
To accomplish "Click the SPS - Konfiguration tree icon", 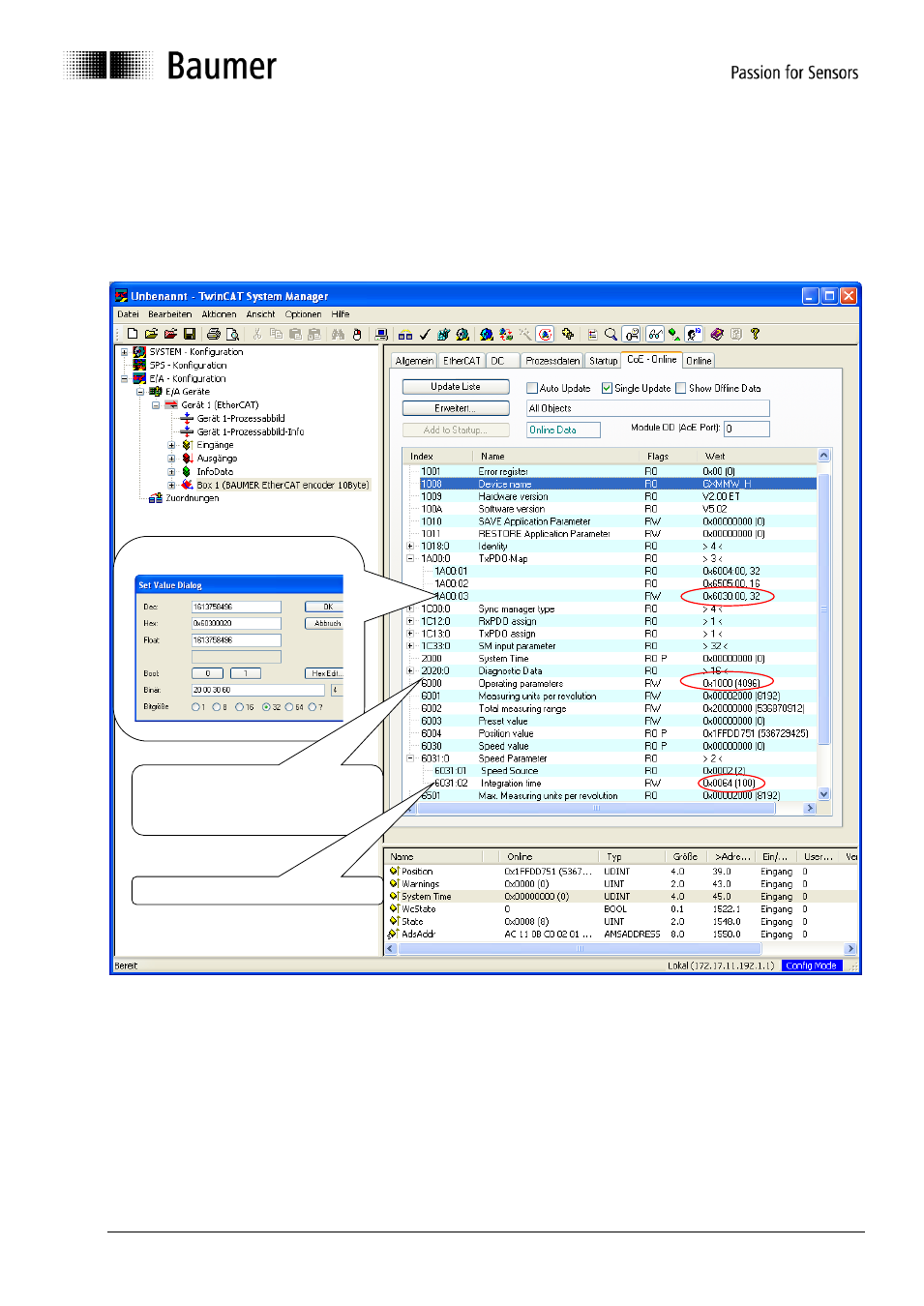I will coord(139,366).
